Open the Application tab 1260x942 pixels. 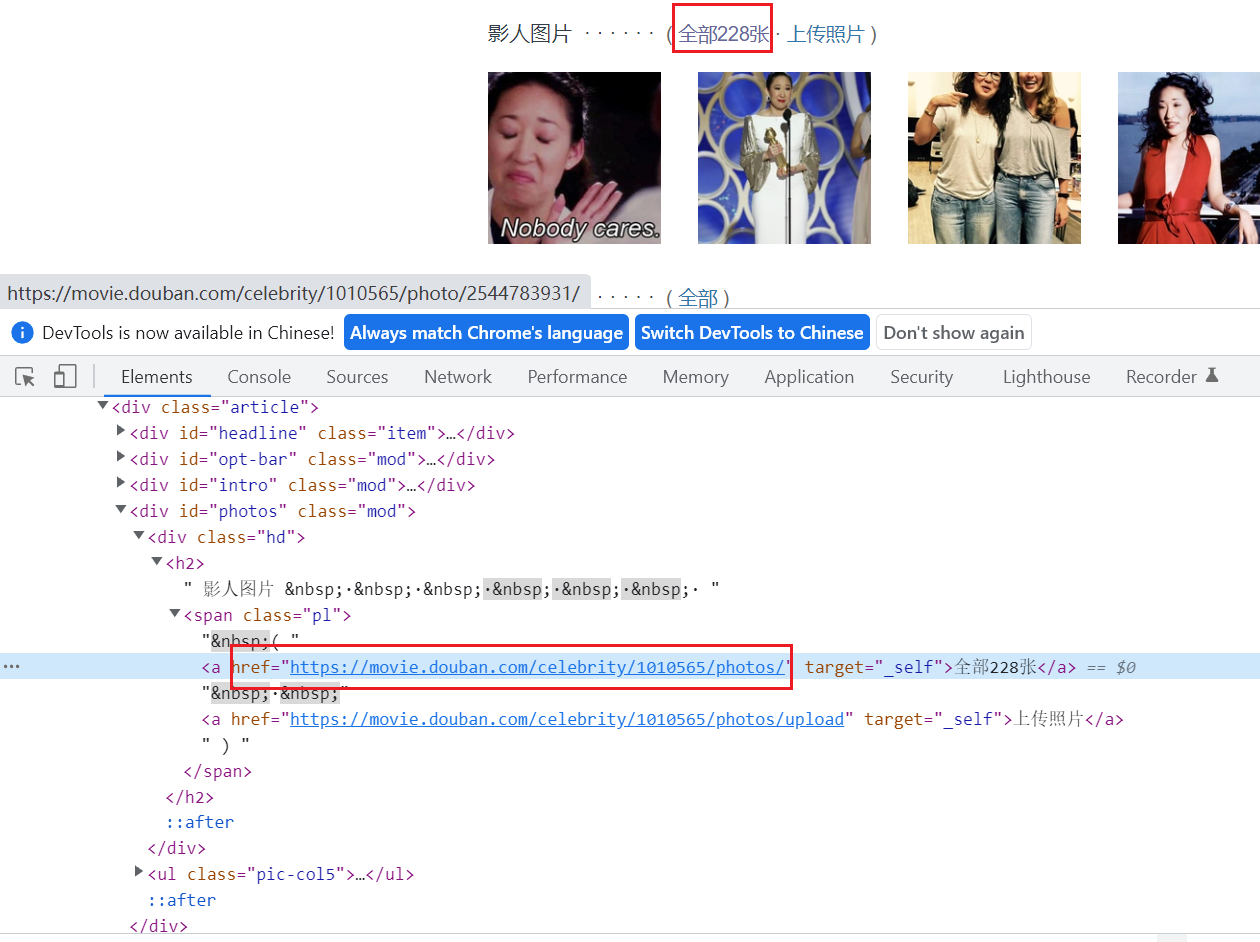809,377
